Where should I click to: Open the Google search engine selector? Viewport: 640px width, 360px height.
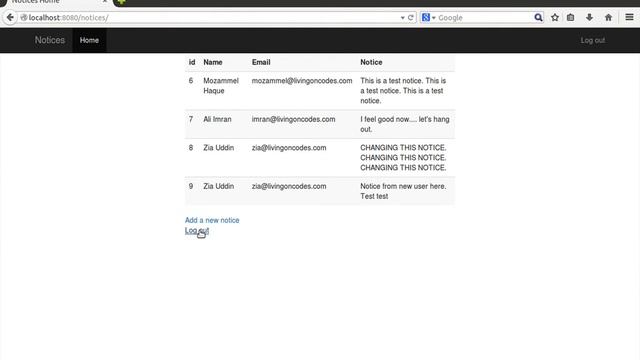[x=429, y=18]
